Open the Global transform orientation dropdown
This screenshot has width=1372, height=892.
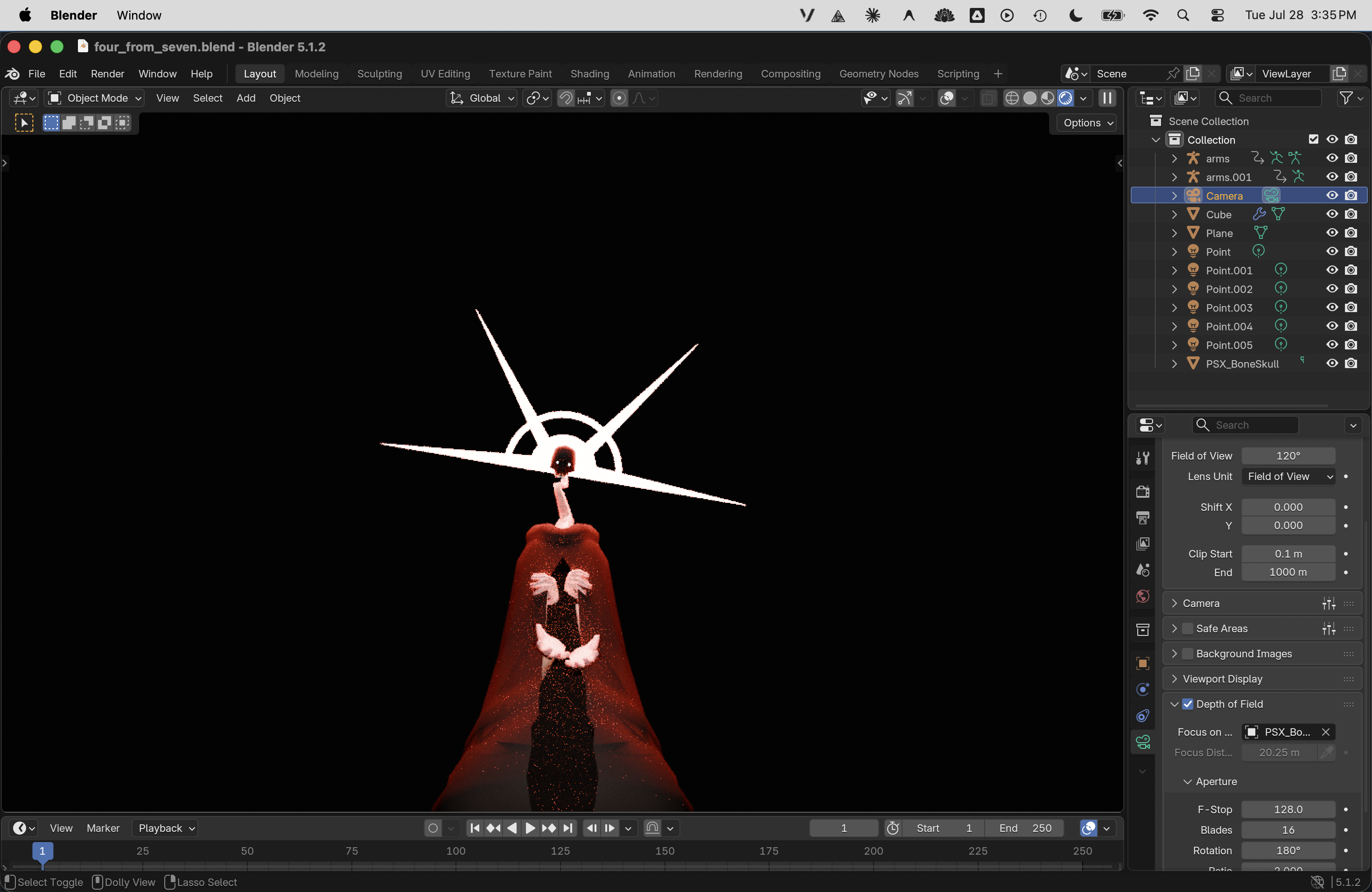[x=481, y=98]
